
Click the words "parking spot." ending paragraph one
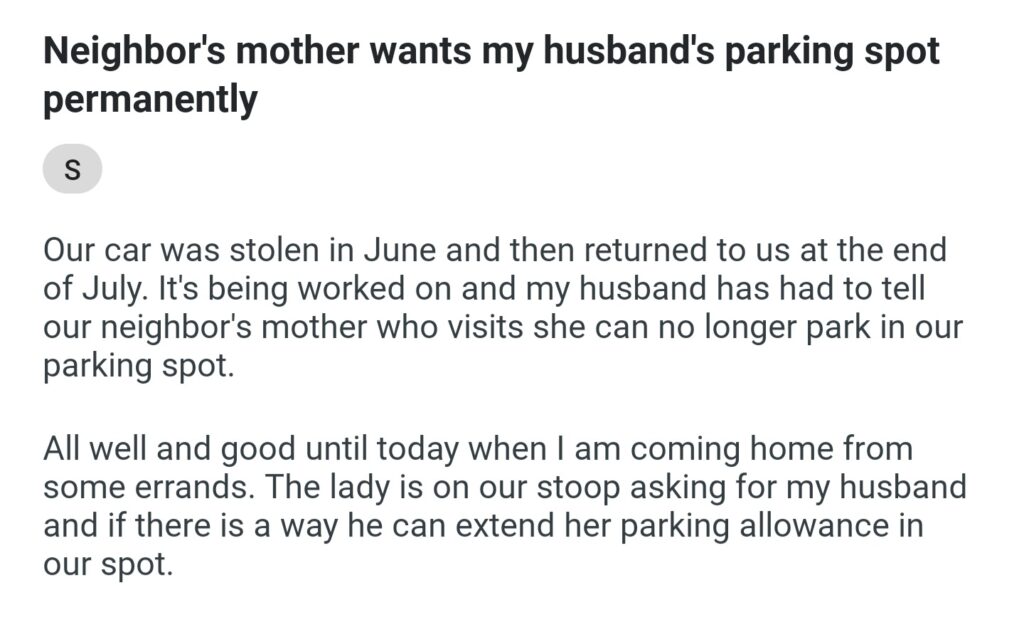point(138,366)
